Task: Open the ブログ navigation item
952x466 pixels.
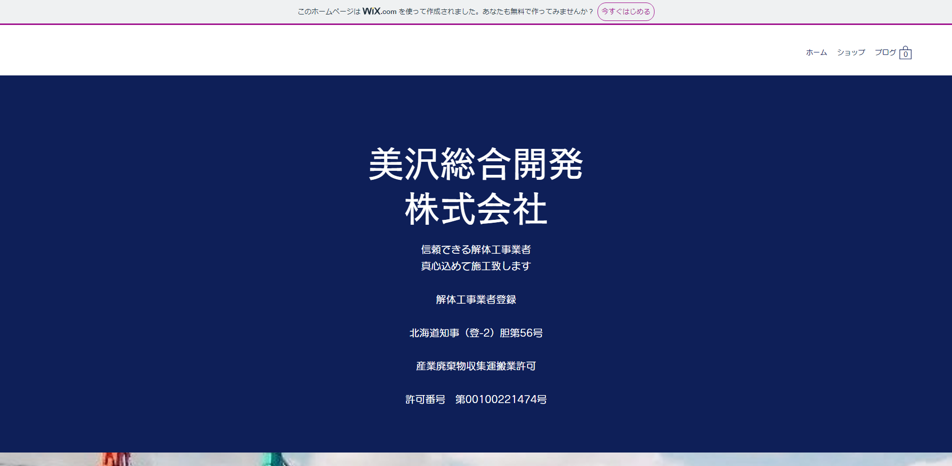Action: tap(885, 53)
